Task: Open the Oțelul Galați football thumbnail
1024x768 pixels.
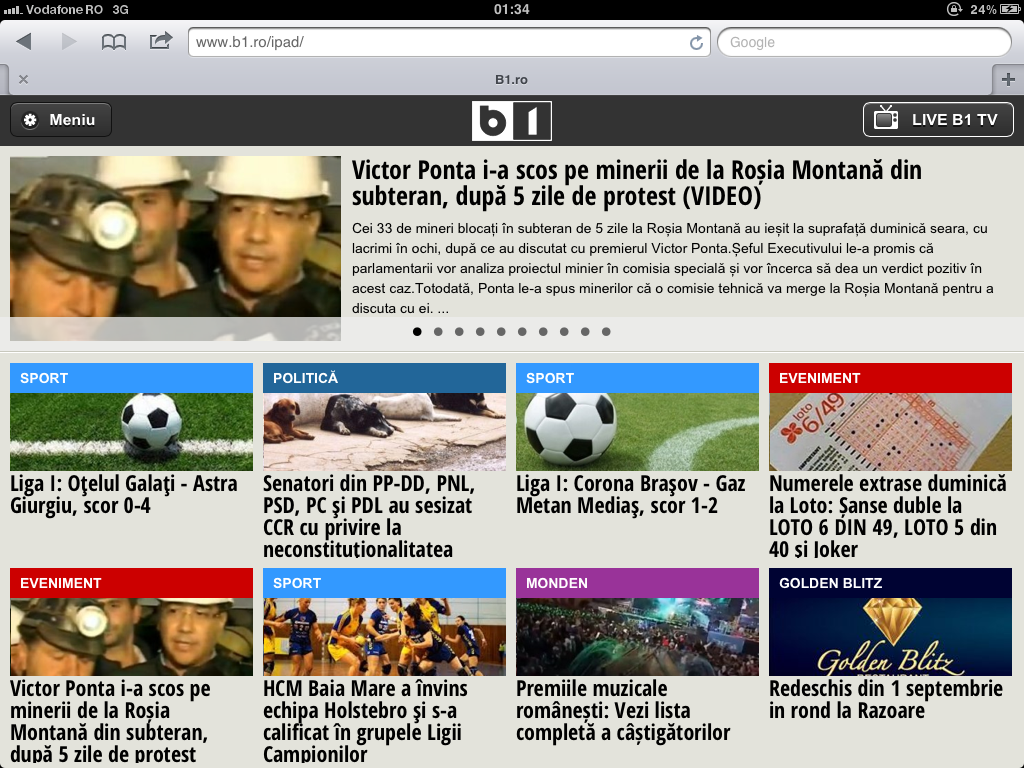Action: 131,432
